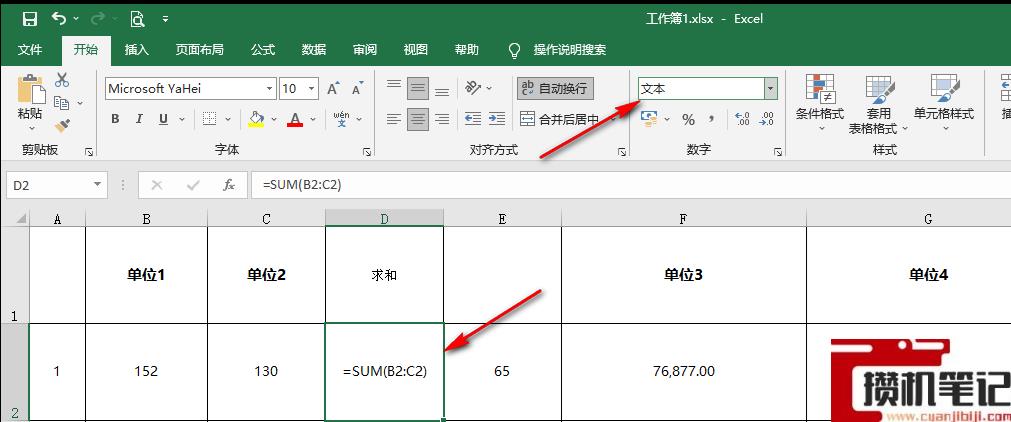
Task: Expand the Borders options arrow
Action: coord(227,119)
